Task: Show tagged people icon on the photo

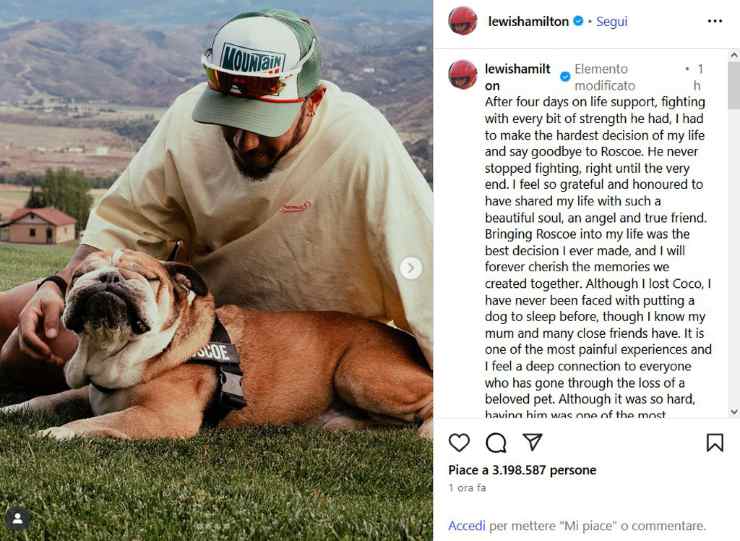Action: 17,518
